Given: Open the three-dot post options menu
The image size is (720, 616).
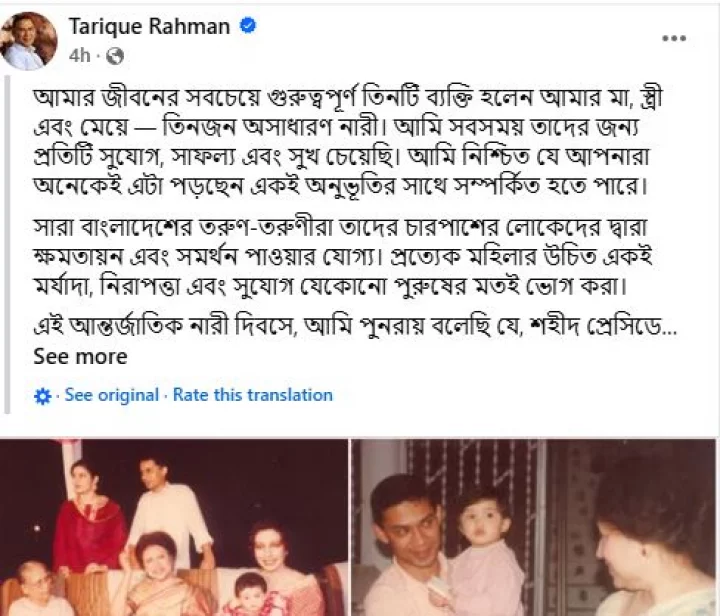Looking at the screenshot, I should click(674, 39).
